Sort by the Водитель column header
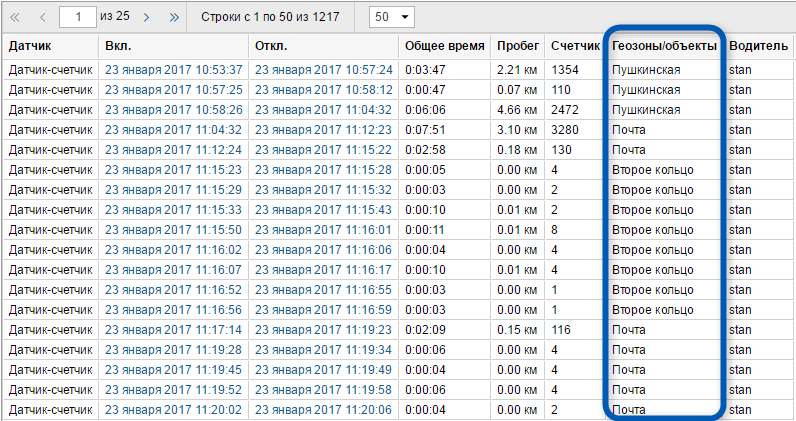 [x=758, y=46]
